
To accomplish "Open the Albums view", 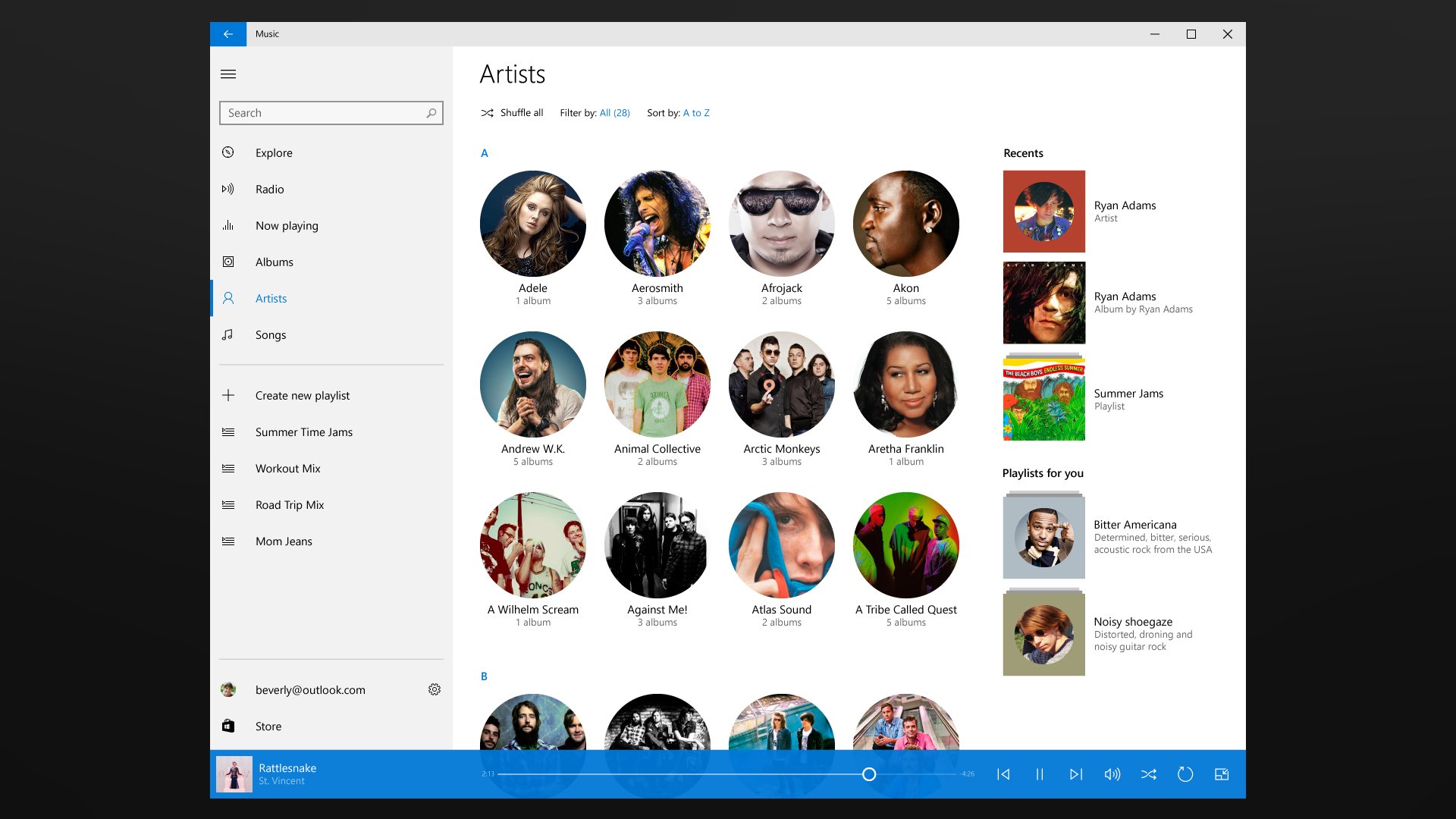I will tap(274, 262).
